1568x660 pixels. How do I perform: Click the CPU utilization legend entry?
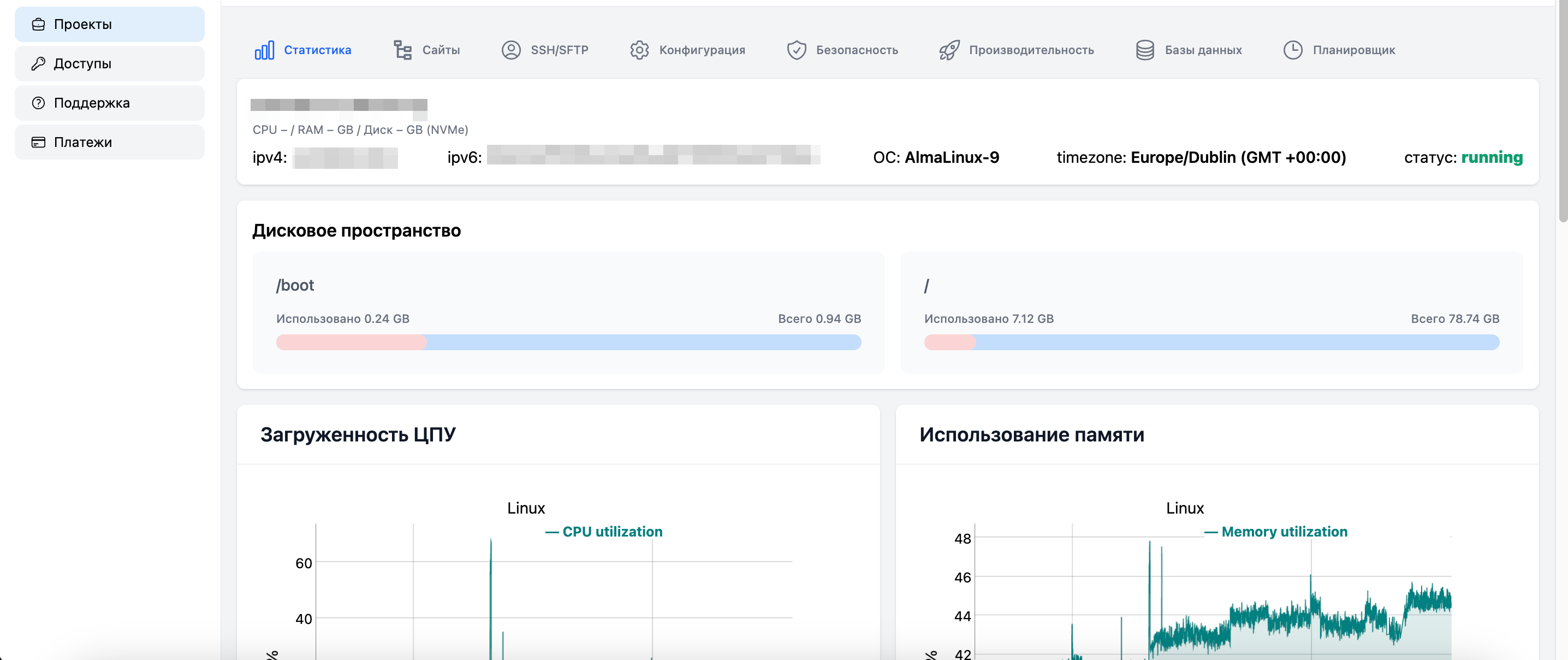point(604,532)
